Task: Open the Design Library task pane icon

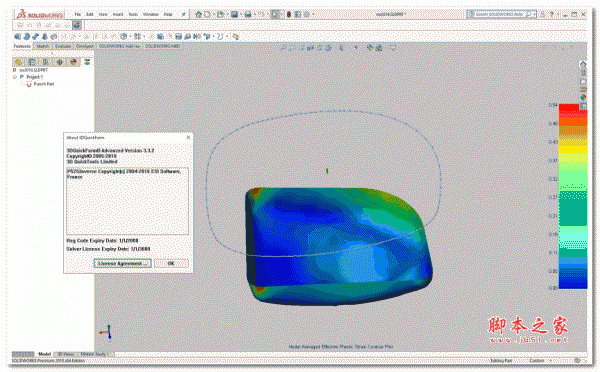Action: point(583,73)
